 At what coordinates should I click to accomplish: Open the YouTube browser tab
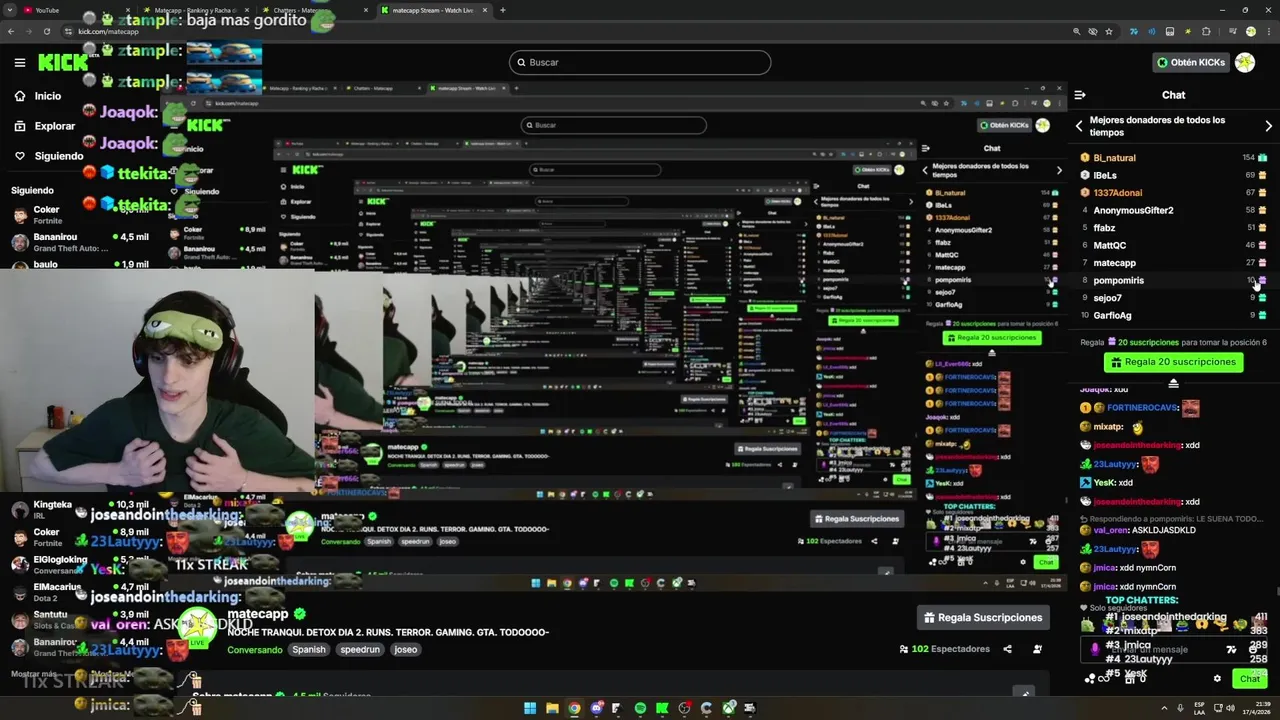75,10
